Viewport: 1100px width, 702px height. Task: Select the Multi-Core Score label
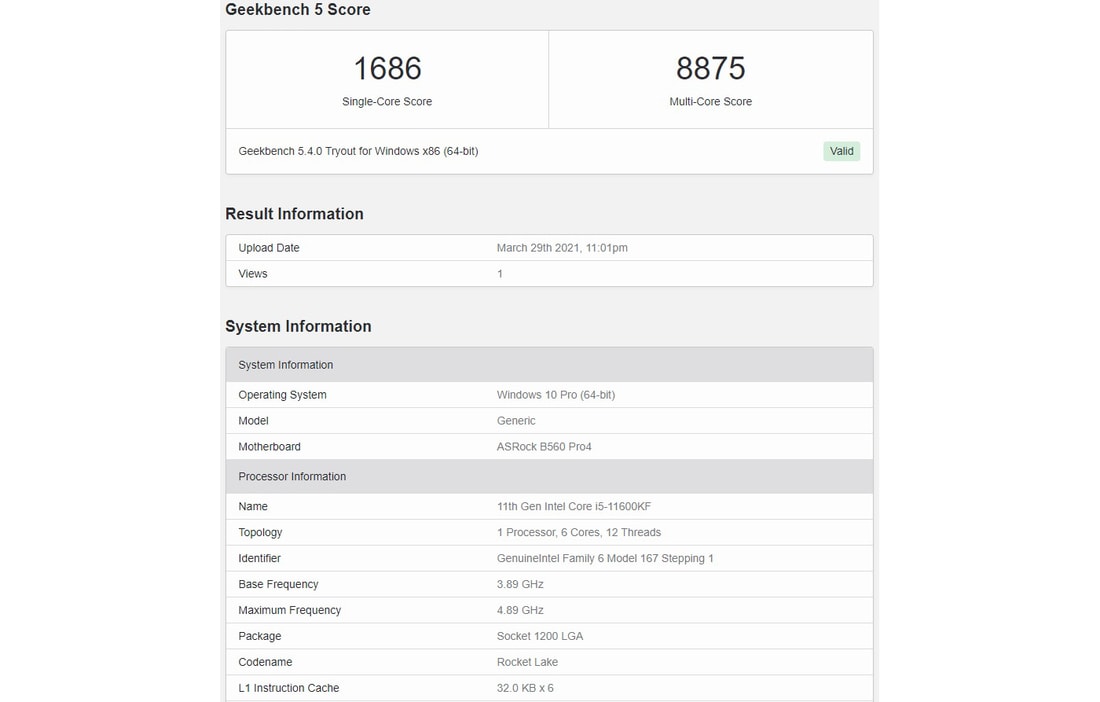point(710,102)
